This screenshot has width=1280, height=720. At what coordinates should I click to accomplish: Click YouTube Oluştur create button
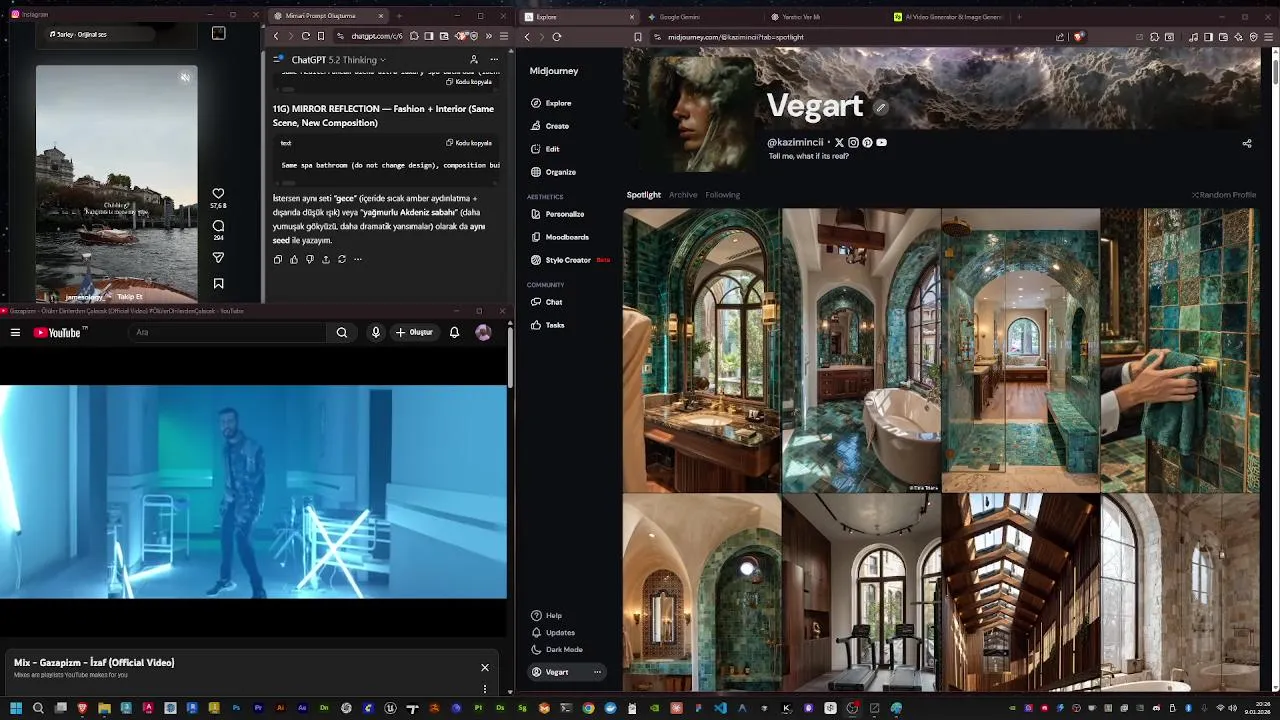414,333
